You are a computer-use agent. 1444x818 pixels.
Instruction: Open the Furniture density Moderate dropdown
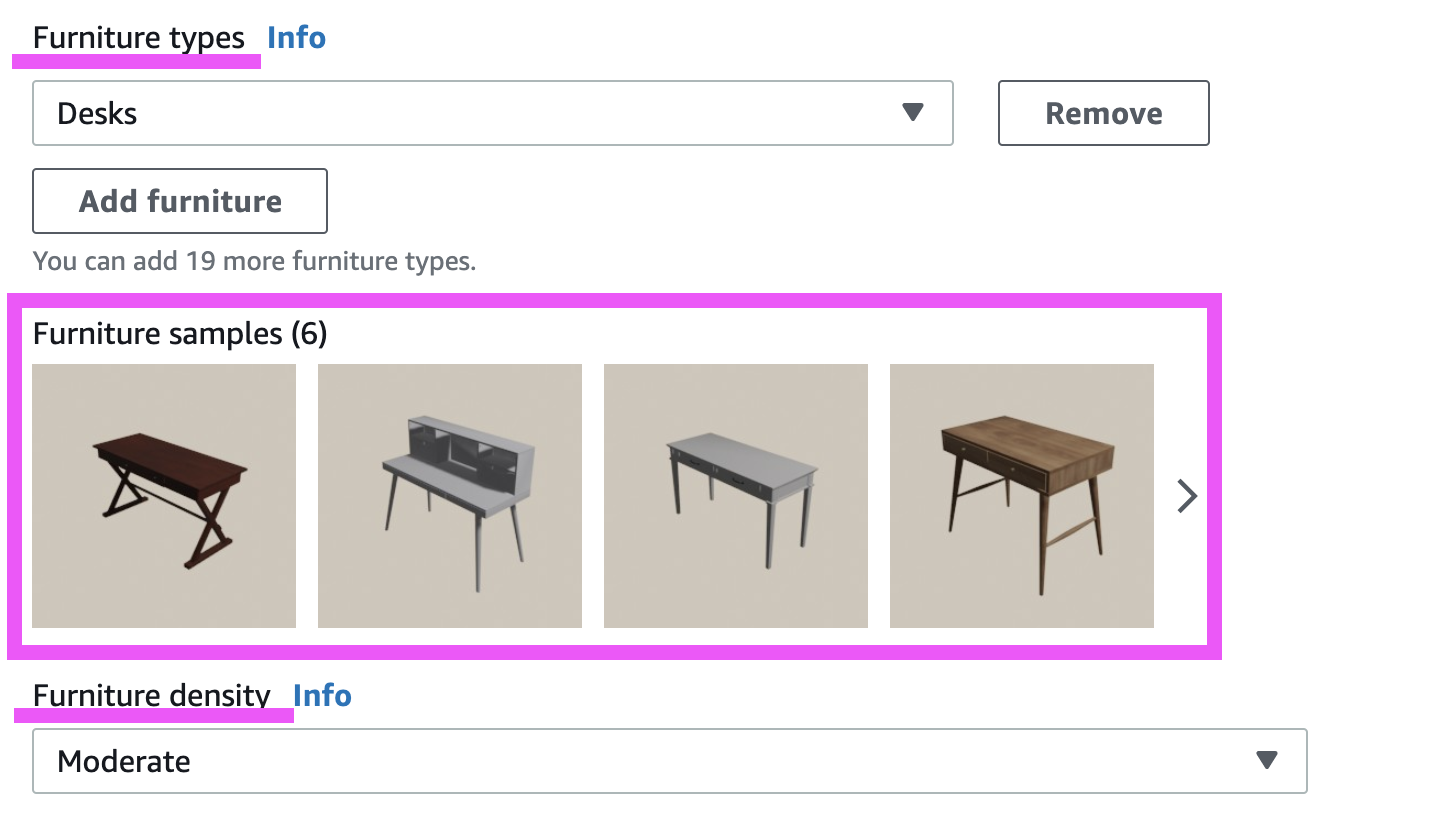pyautogui.click(x=670, y=761)
